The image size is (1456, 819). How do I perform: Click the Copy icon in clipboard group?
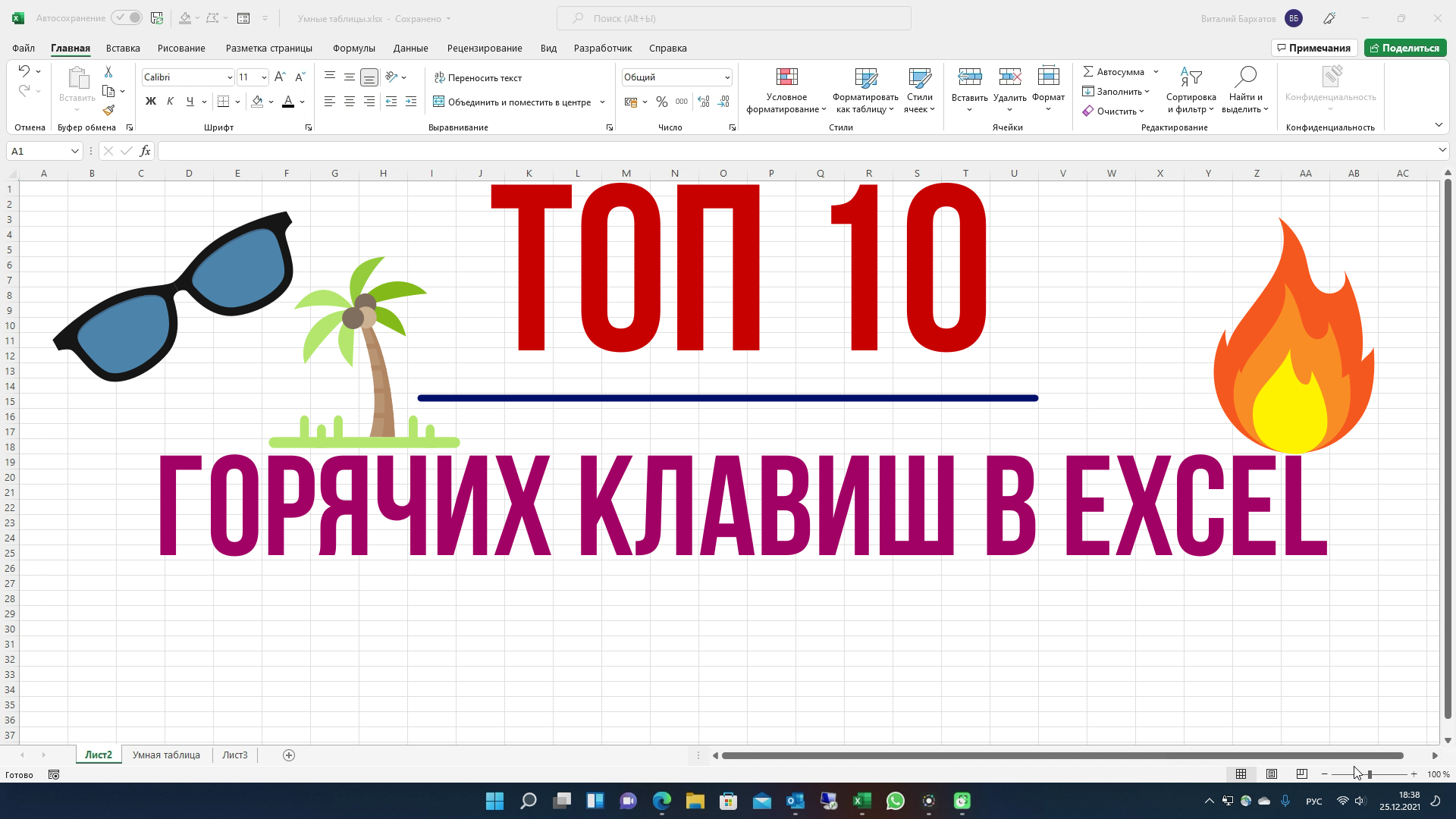pos(108,91)
